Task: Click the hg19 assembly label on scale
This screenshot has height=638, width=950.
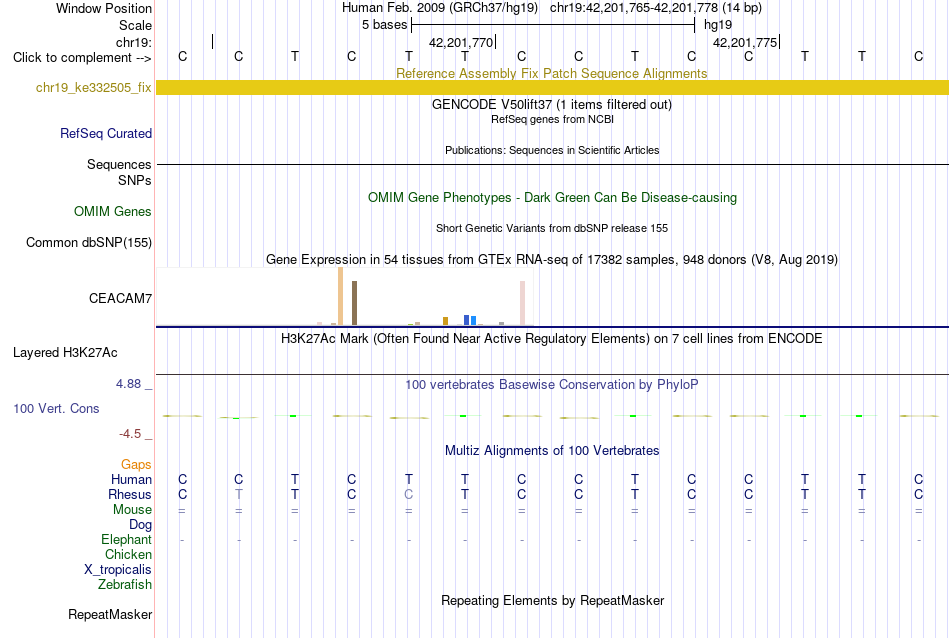Action: click(x=718, y=25)
